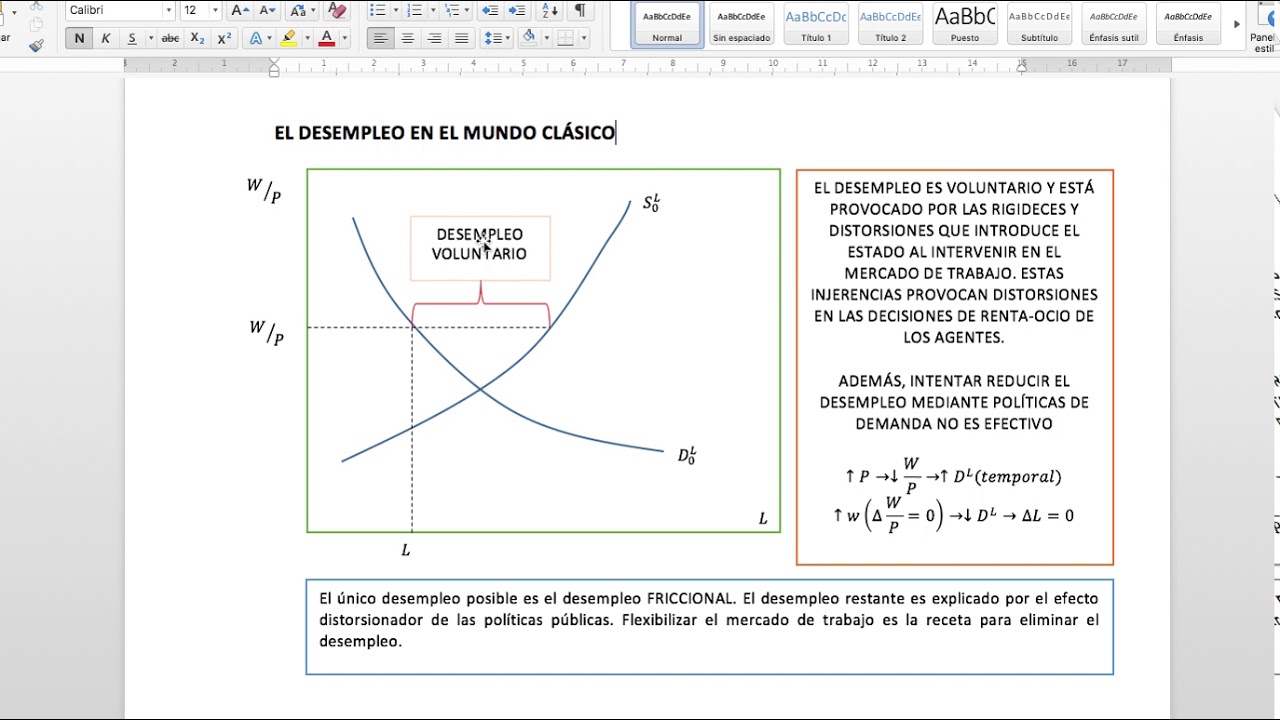
Task: Justify text alignment
Action: point(461,38)
